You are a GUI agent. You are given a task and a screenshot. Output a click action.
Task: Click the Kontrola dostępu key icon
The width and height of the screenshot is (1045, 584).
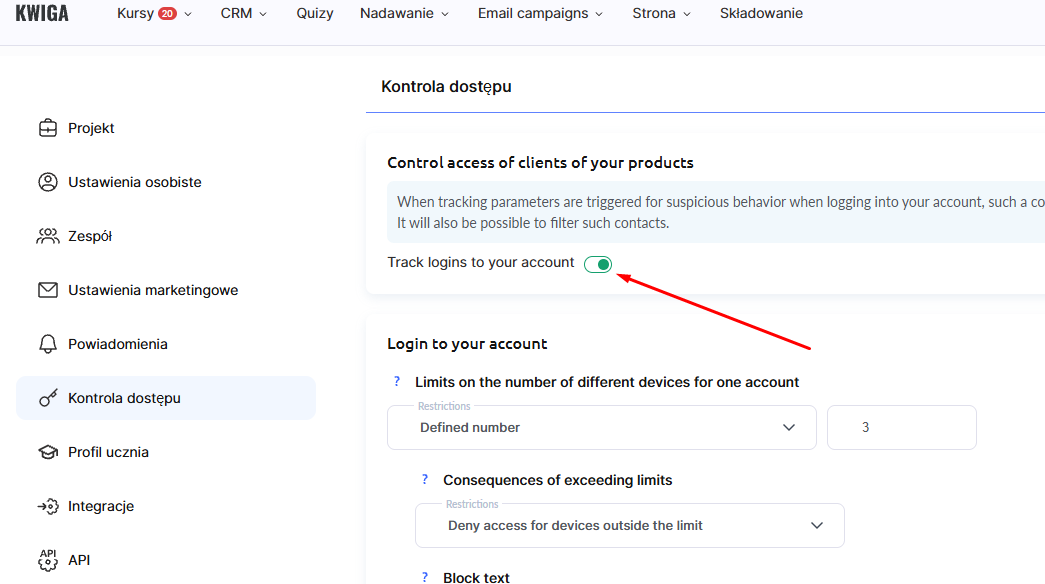coord(47,398)
